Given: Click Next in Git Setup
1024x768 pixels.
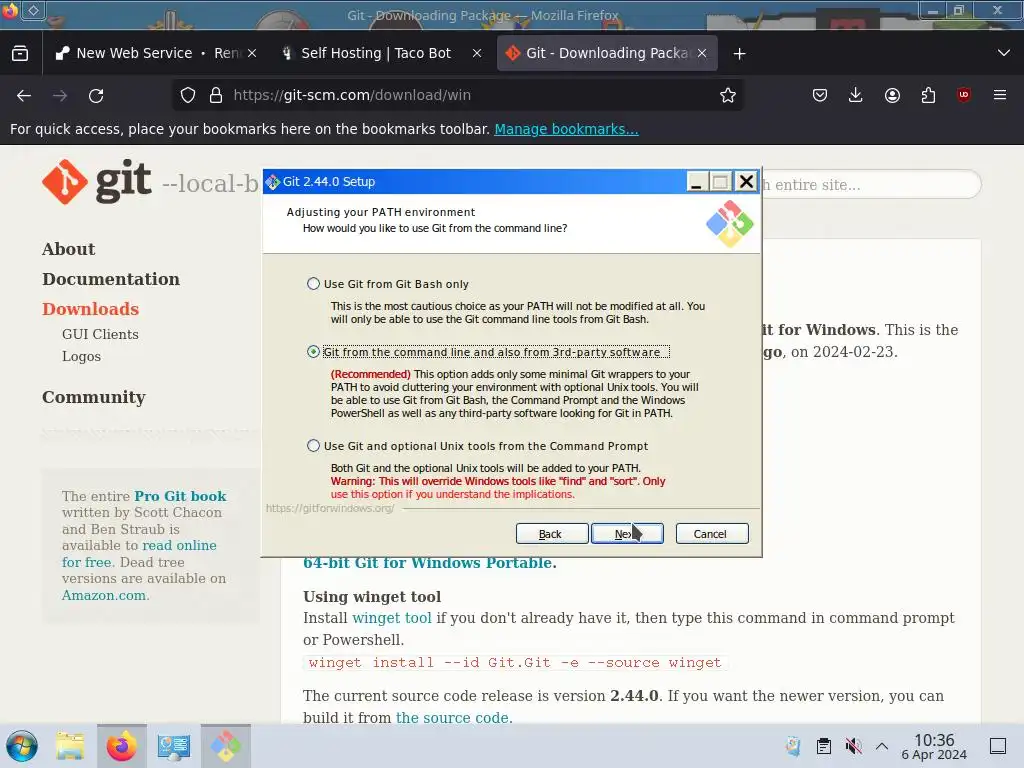Looking at the screenshot, I should (x=627, y=534).
